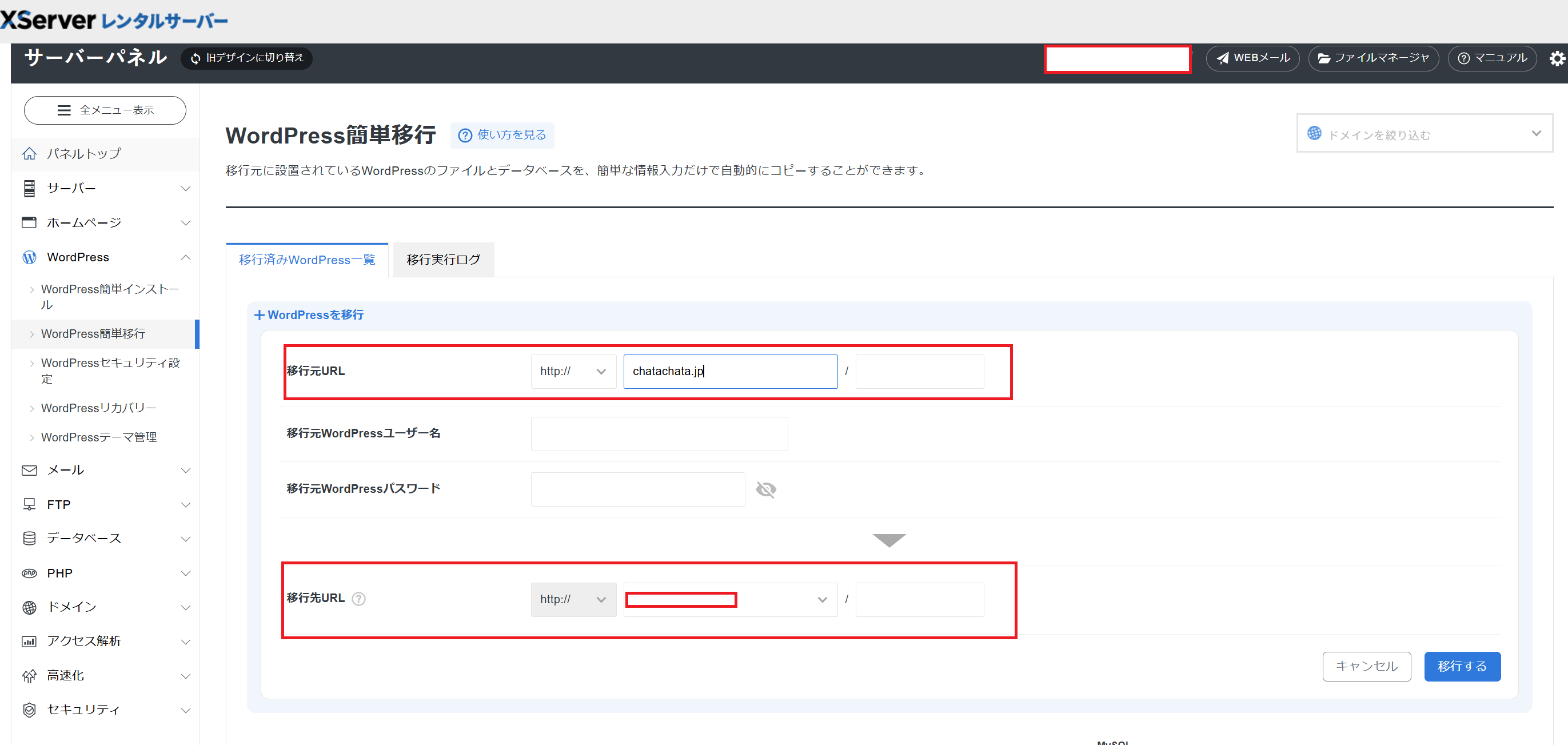Image resolution: width=1568 pixels, height=745 pixels.
Task: Toggle password visibility eye icon
Action: pyautogui.click(x=766, y=489)
